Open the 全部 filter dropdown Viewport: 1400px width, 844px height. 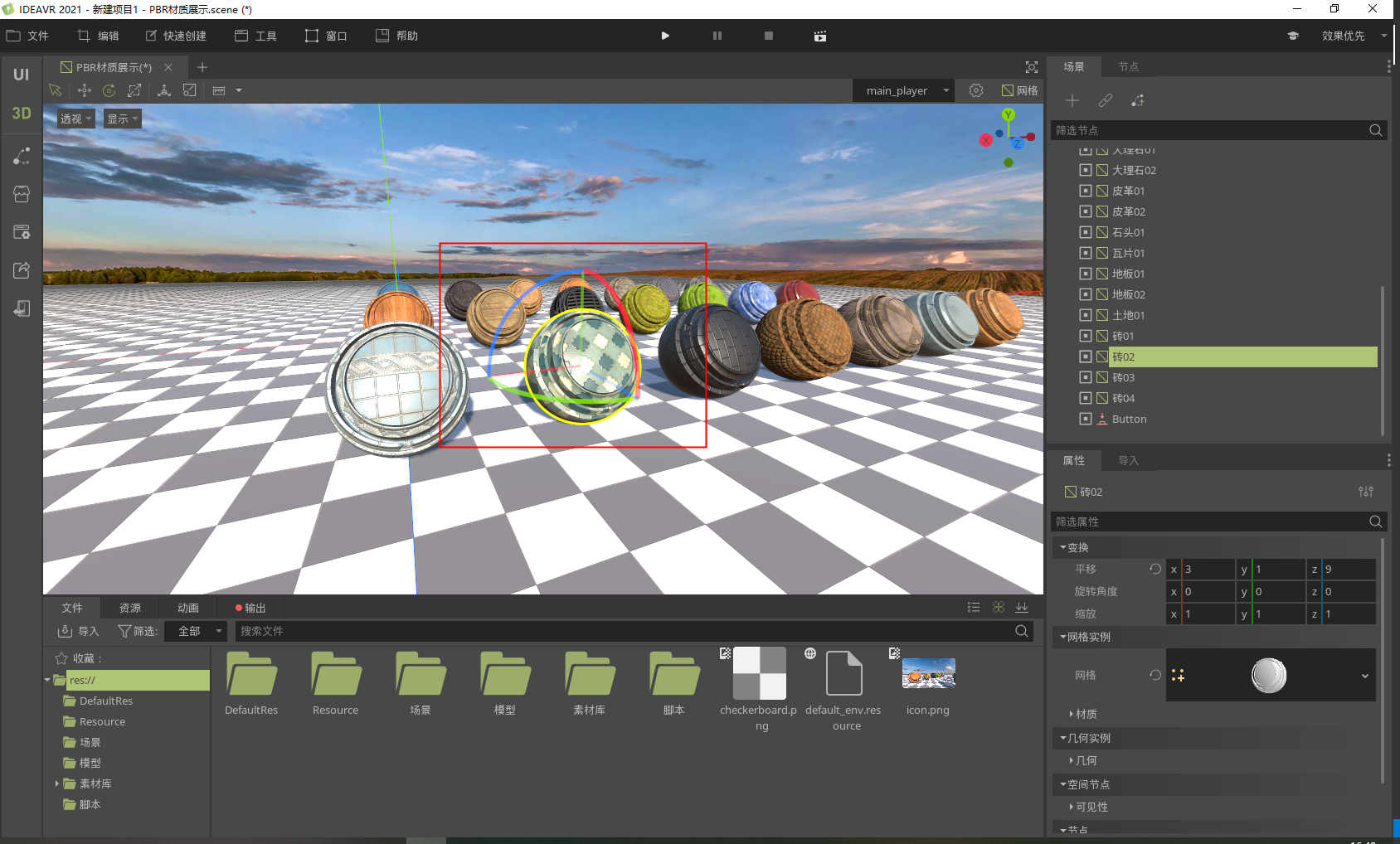coord(195,631)
